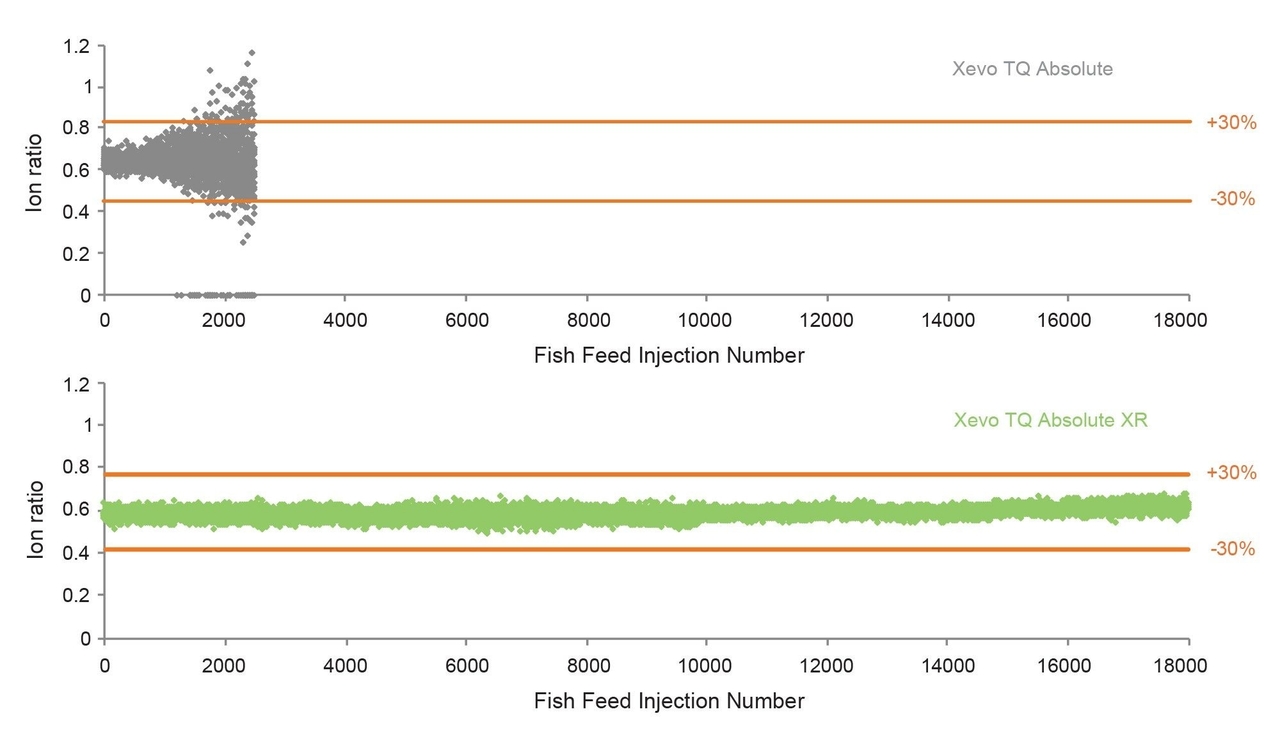This screenshot has height=751, width=1280.
Task: Select the +30% label on the top chart
Action: click(x=1231, y=122)
